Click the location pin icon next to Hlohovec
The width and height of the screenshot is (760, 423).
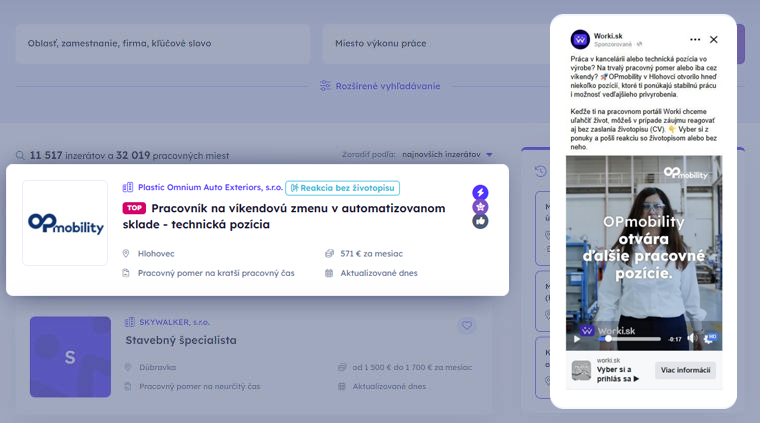[x=126, y=253]
